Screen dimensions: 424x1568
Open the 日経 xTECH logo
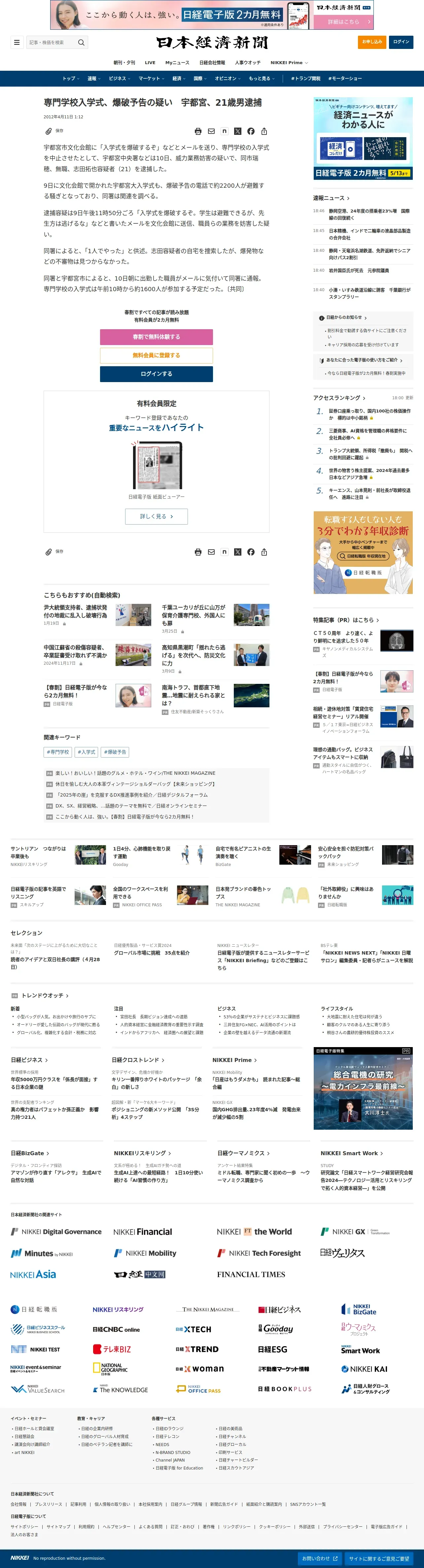[194, 1329]
